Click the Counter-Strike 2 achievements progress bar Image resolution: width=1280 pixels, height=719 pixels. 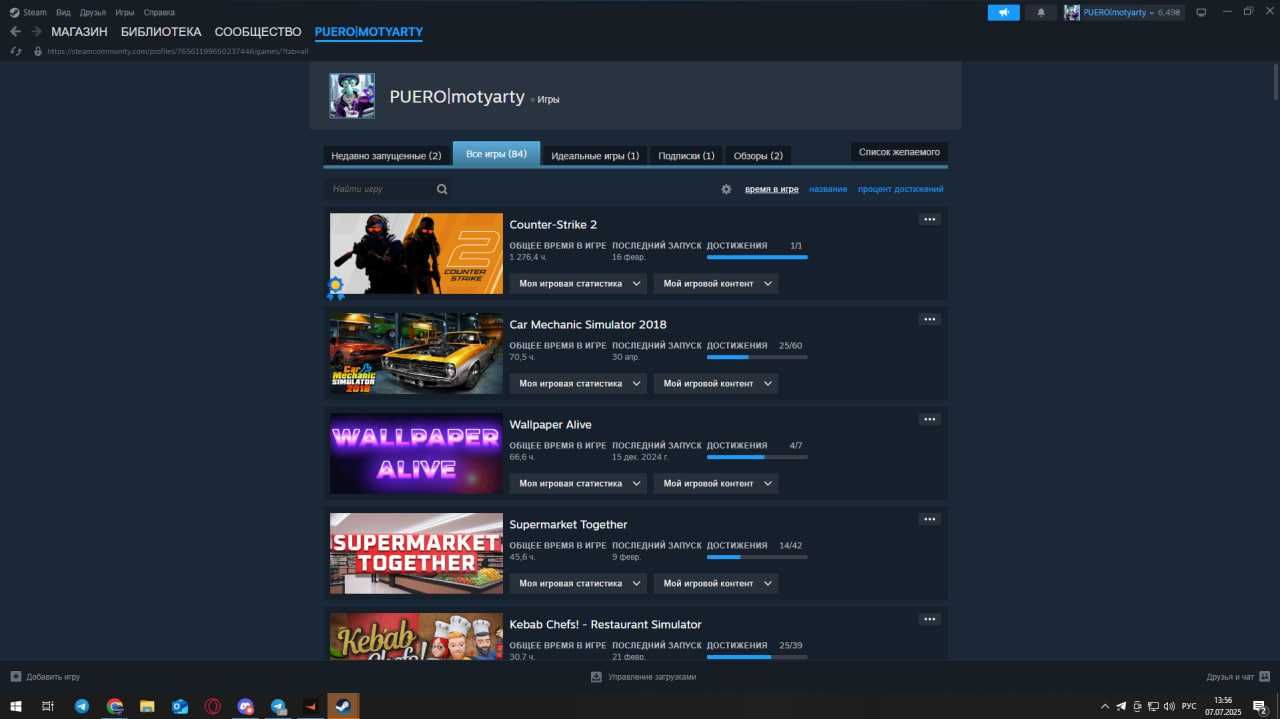(x=757, y=257)
